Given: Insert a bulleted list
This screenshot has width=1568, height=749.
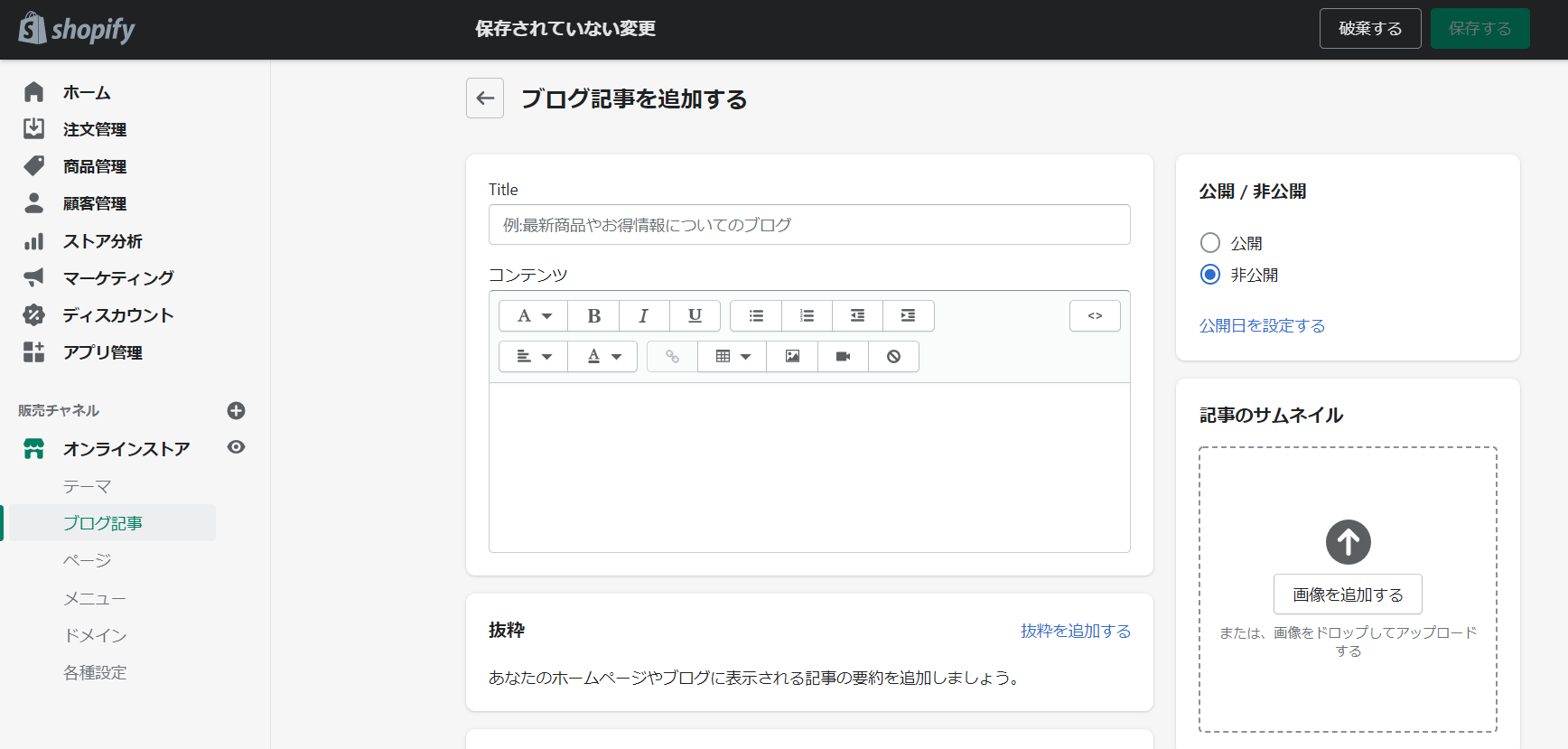Looking at the screenshot, I should pyautogui.click(x=756, y=316).
